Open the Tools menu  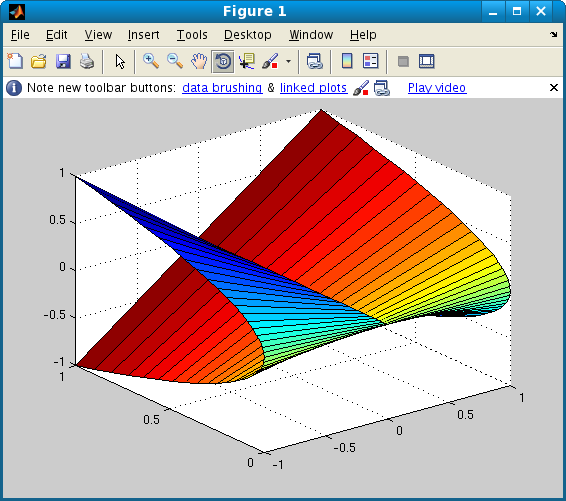[x=192, y=35]
